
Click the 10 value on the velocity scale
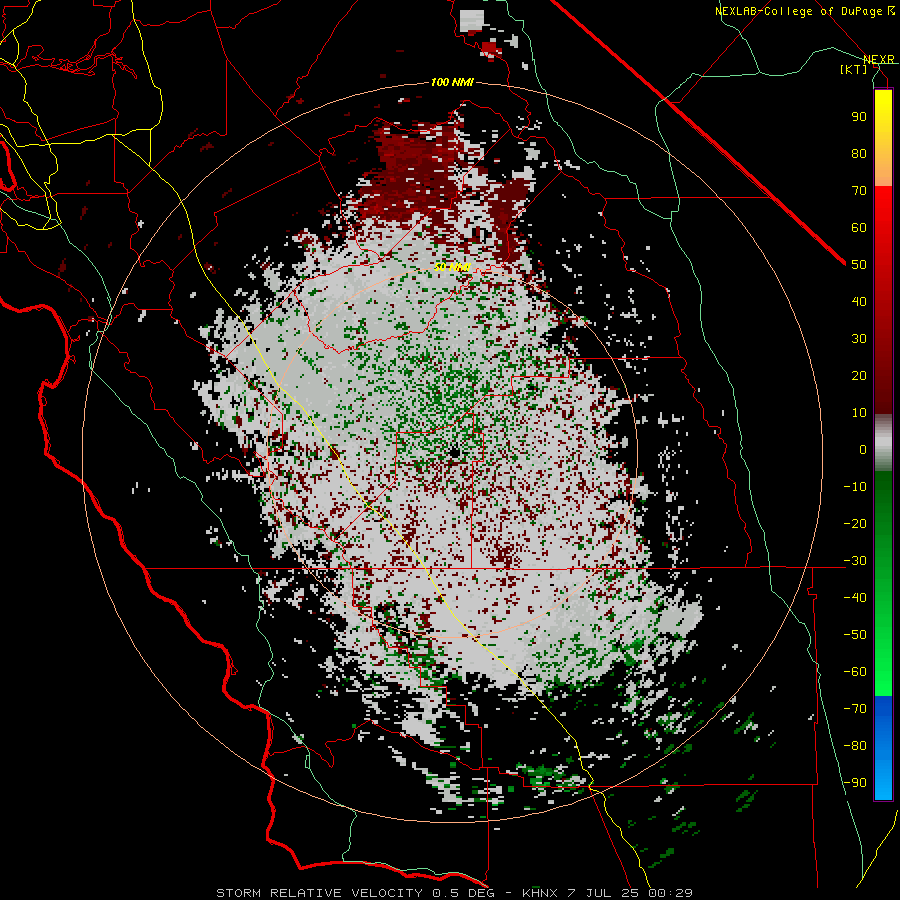click(x=859, y=413)
